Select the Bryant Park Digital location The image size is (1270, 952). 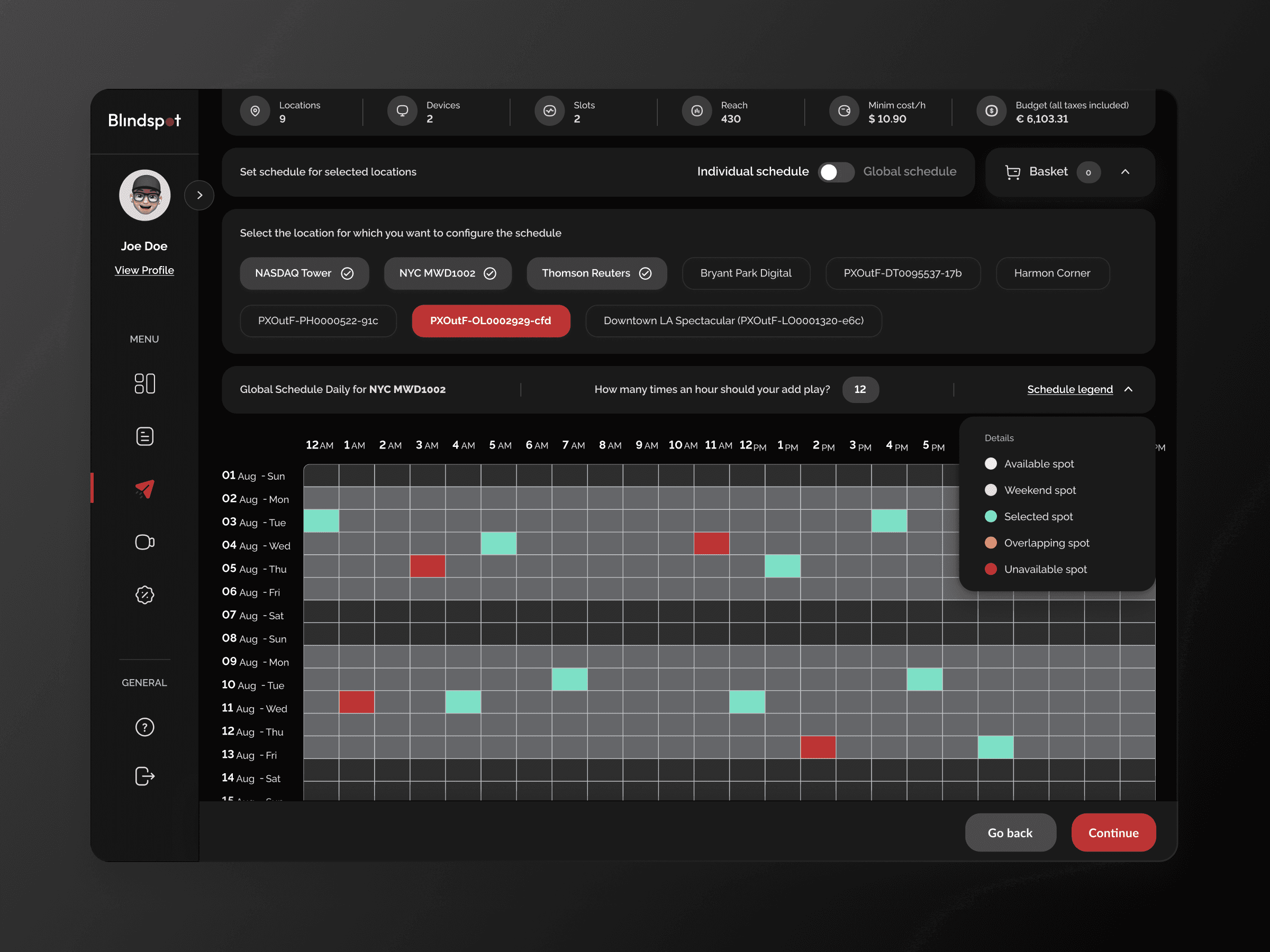(745, 273)
